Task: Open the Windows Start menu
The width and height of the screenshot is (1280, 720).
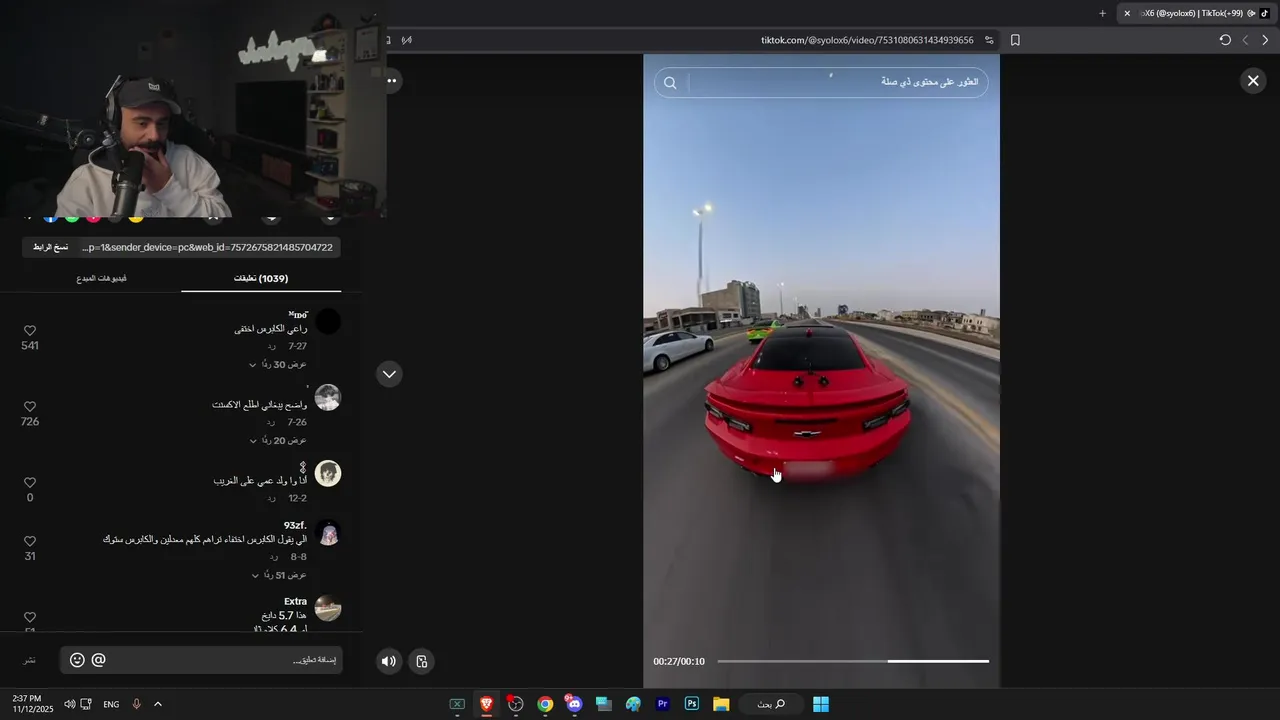Action: pyautogui.click(x=821, y=704)
